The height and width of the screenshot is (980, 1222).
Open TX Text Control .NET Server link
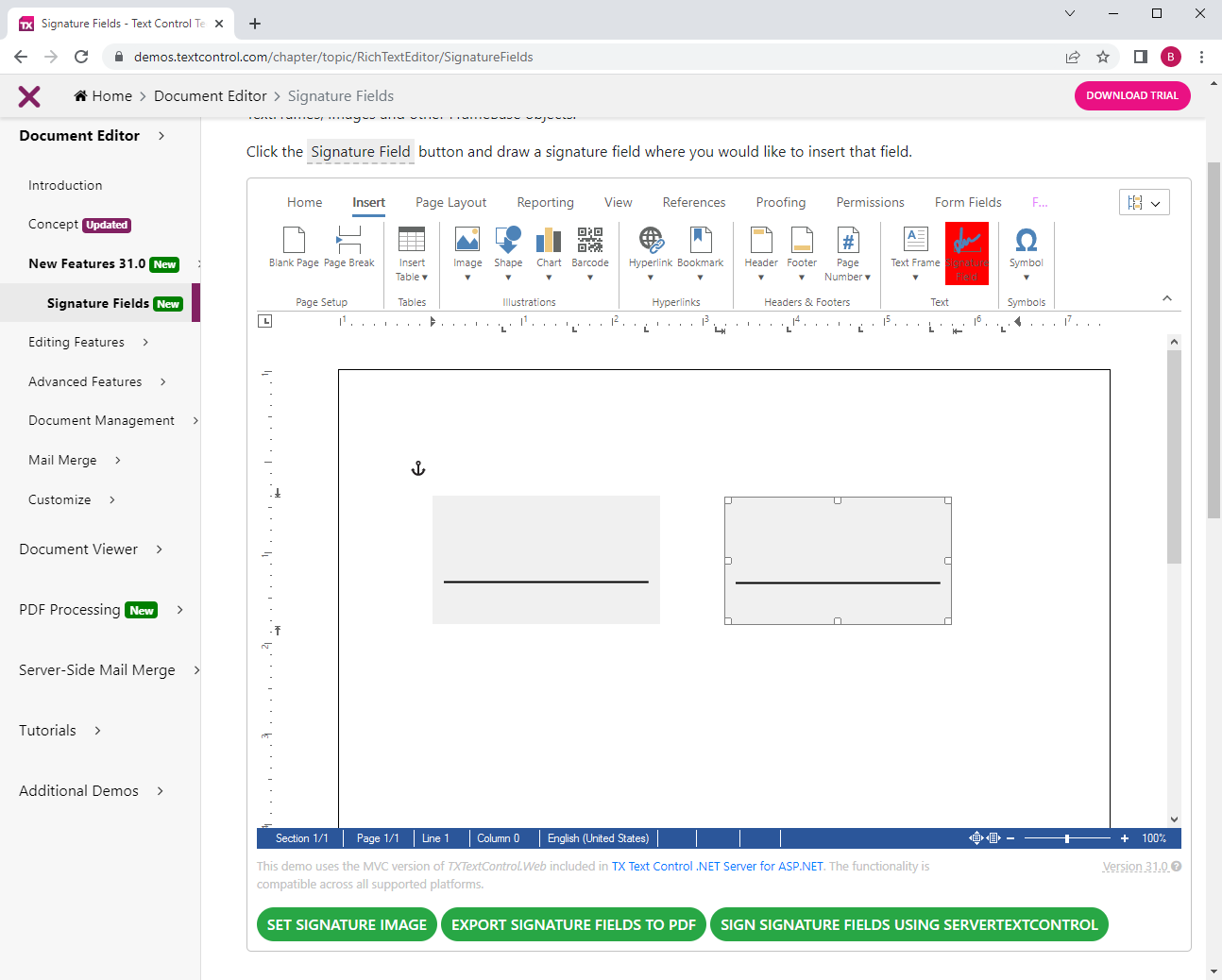click(x=718, y=866)
